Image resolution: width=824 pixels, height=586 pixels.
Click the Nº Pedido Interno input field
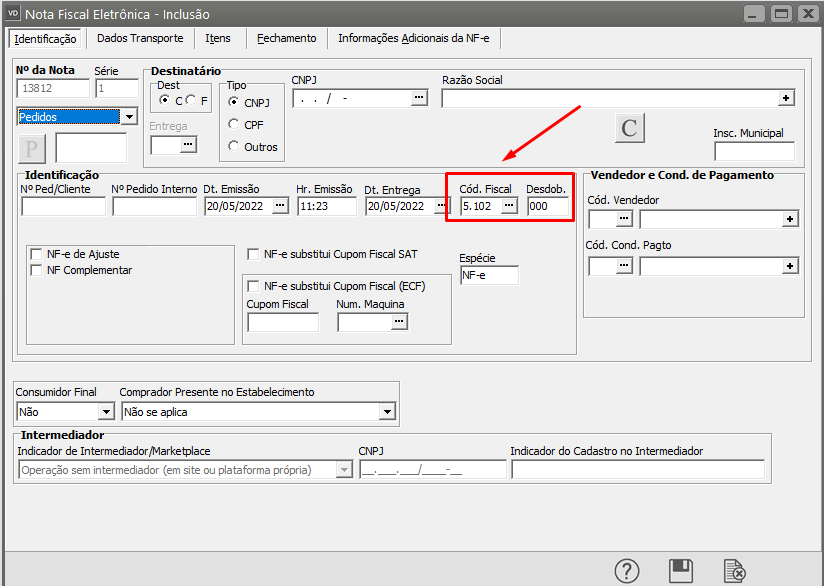(x=154, y=206)
